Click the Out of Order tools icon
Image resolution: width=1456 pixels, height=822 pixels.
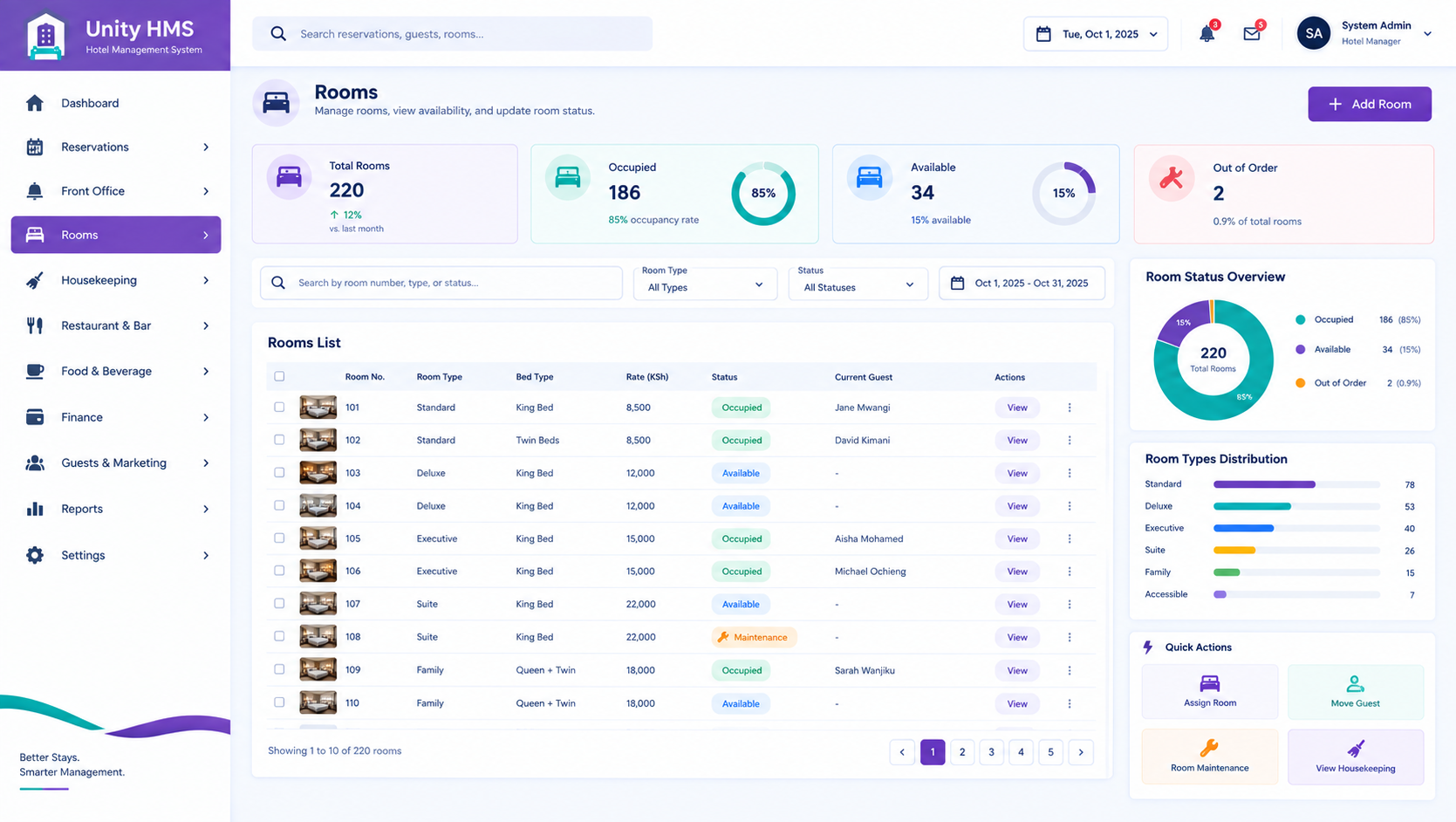click(1172, 178)
